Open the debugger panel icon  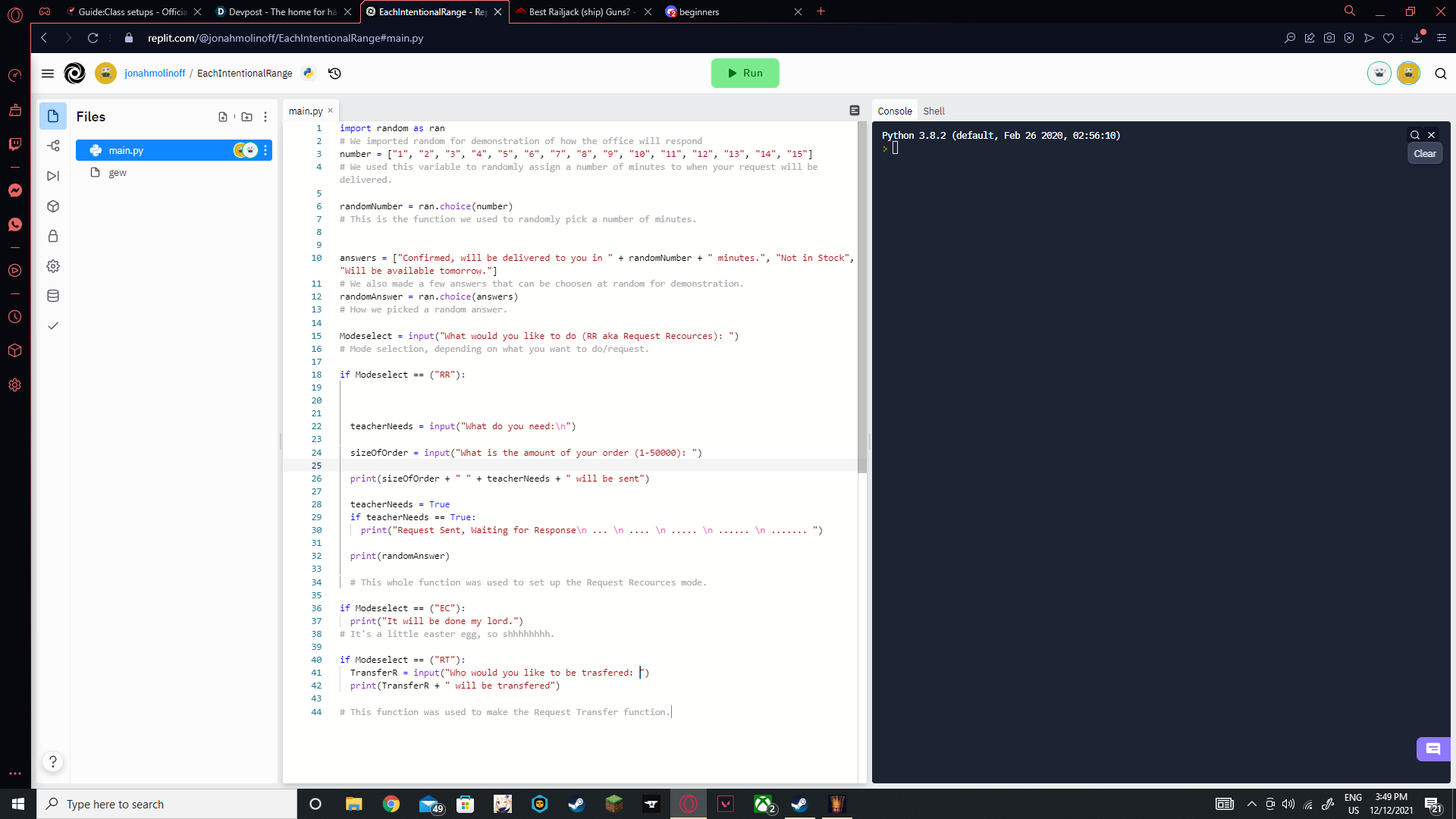pos(53,176)
